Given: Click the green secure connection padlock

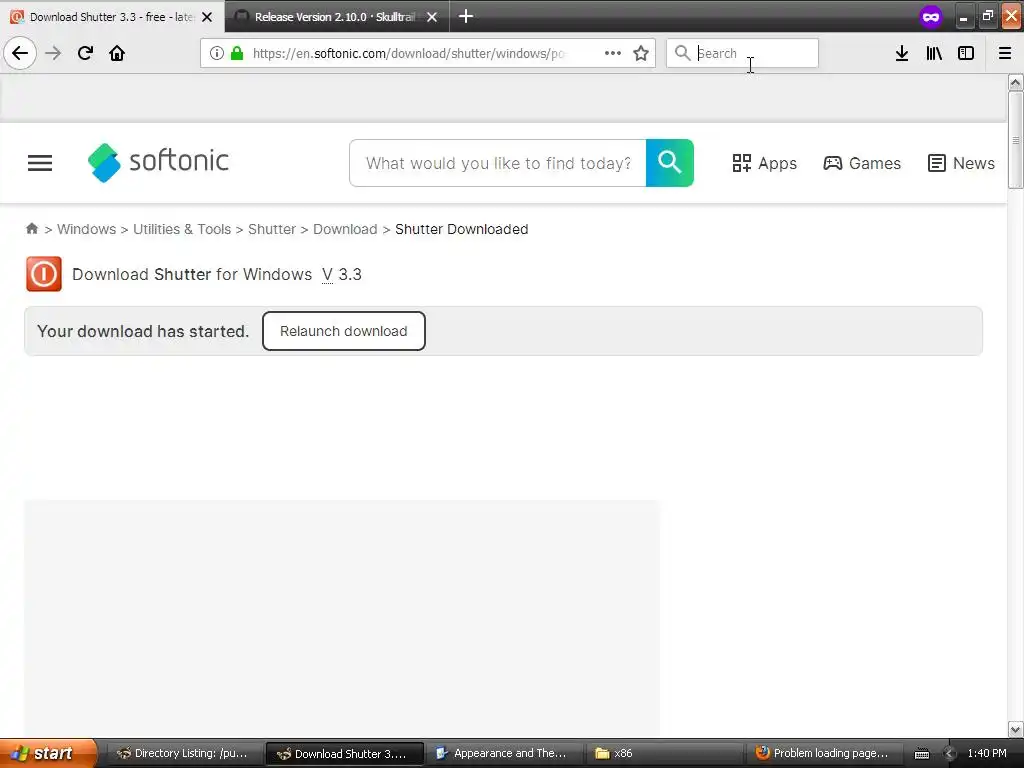Looking at the screenshot, I should 237,53.
